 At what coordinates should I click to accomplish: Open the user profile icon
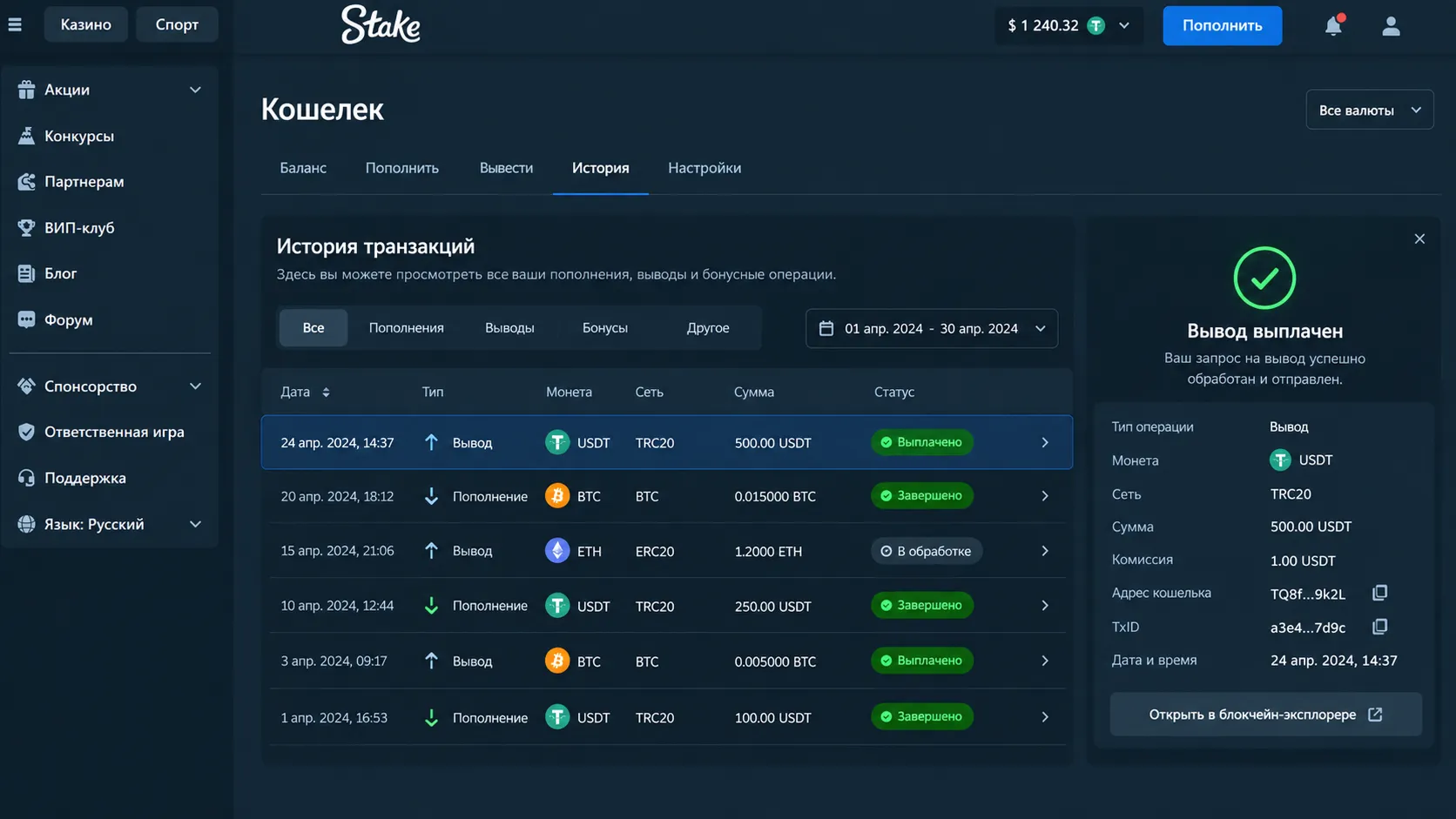1391,26
